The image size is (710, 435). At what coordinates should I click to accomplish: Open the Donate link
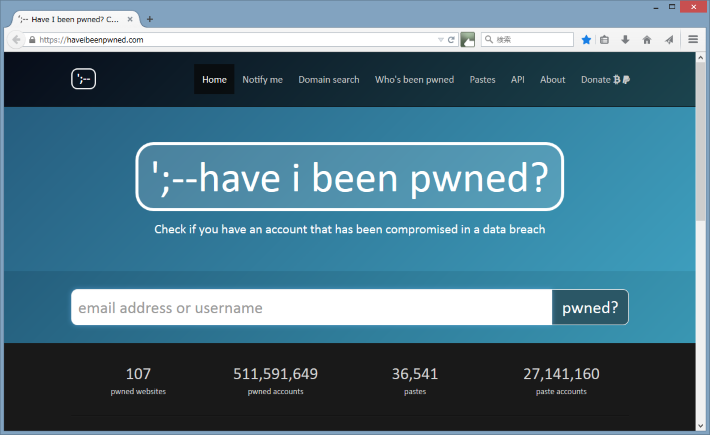(605, 80)
